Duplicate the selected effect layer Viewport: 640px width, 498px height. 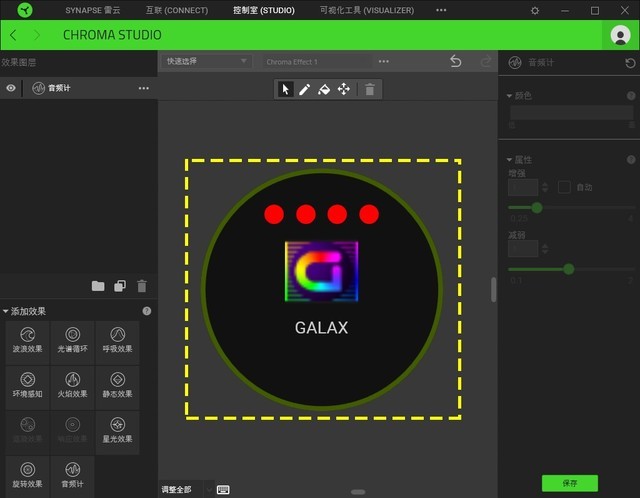coord(120,286)
